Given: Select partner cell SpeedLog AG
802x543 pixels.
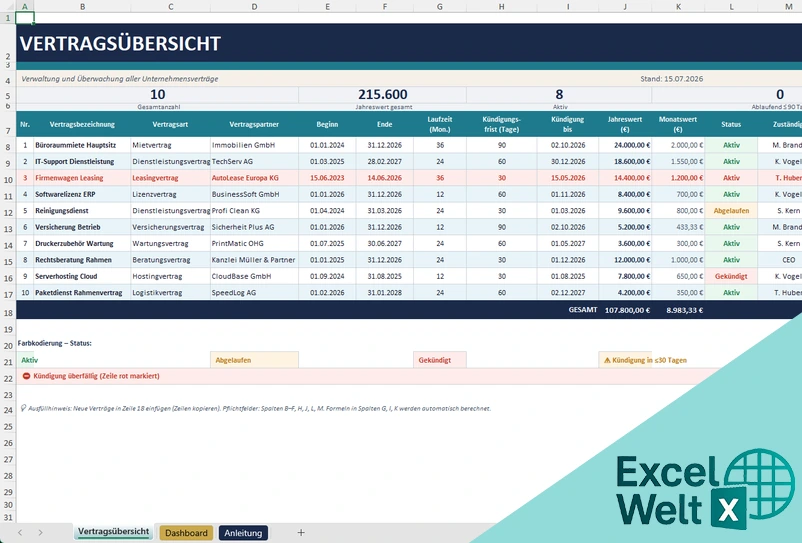Looking at the screenshot, I should click(x=254, y=292).
